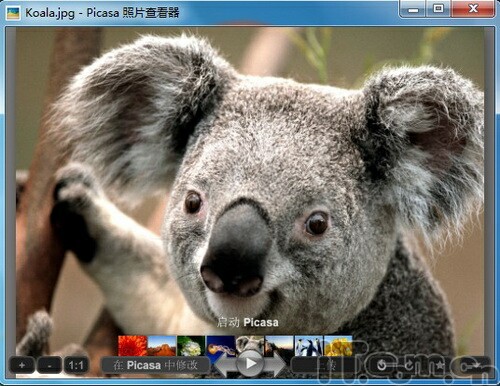Image resolution: width=500 pixels, height=386 pixels.
Task: Click the Picasa icon in title bar
Action: click(x=13, y=13)
